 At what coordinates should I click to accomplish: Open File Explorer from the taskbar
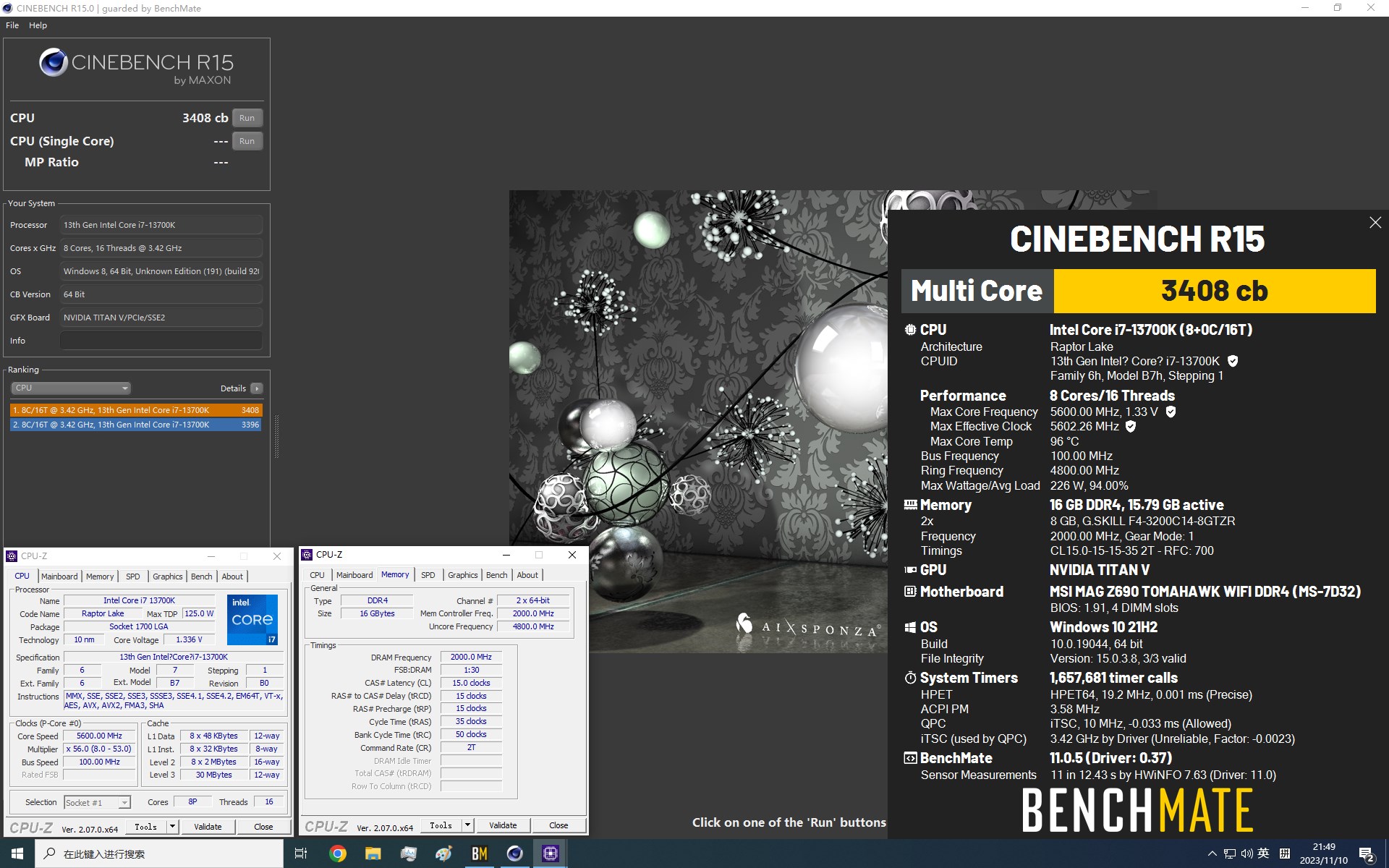(x=373, y=854)
